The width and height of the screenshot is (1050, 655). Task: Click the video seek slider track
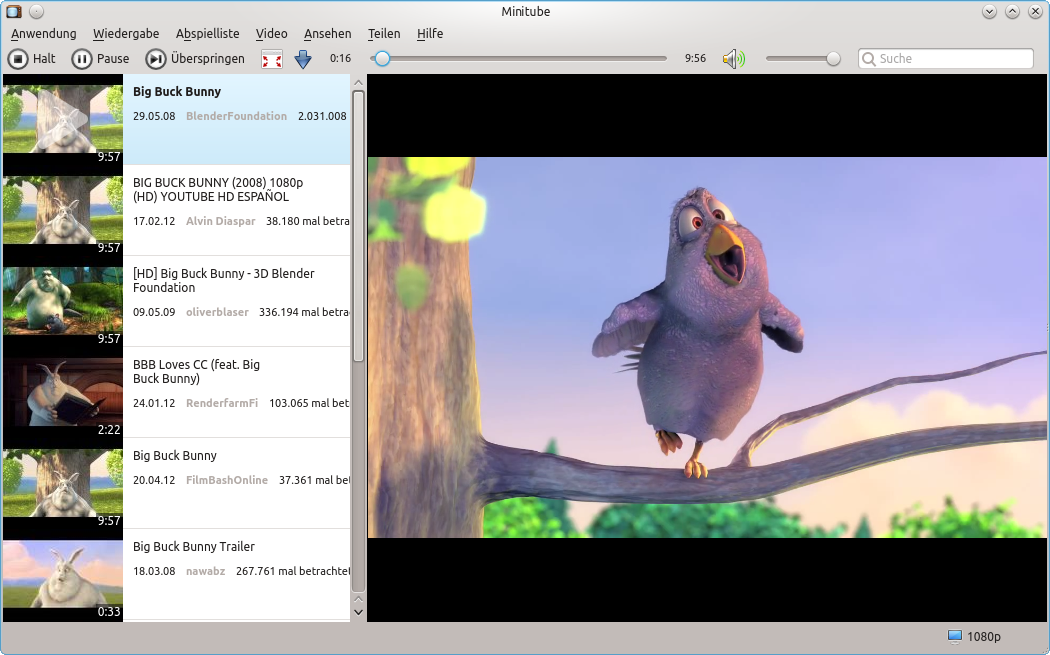[520, 59]
